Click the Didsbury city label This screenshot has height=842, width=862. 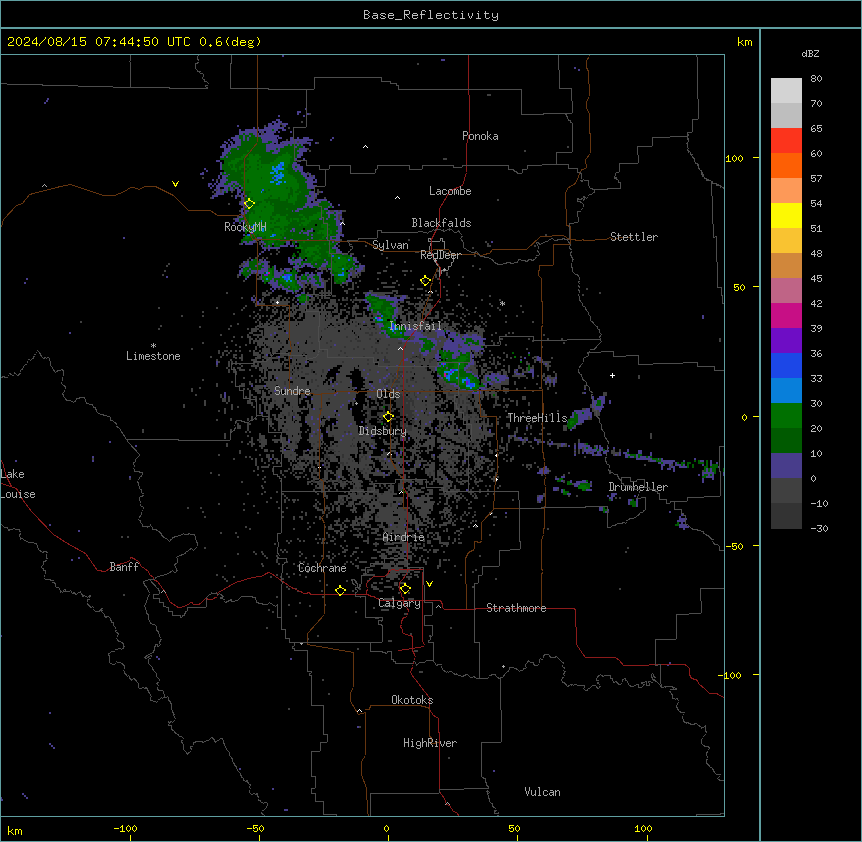click(x=383, y=431)
